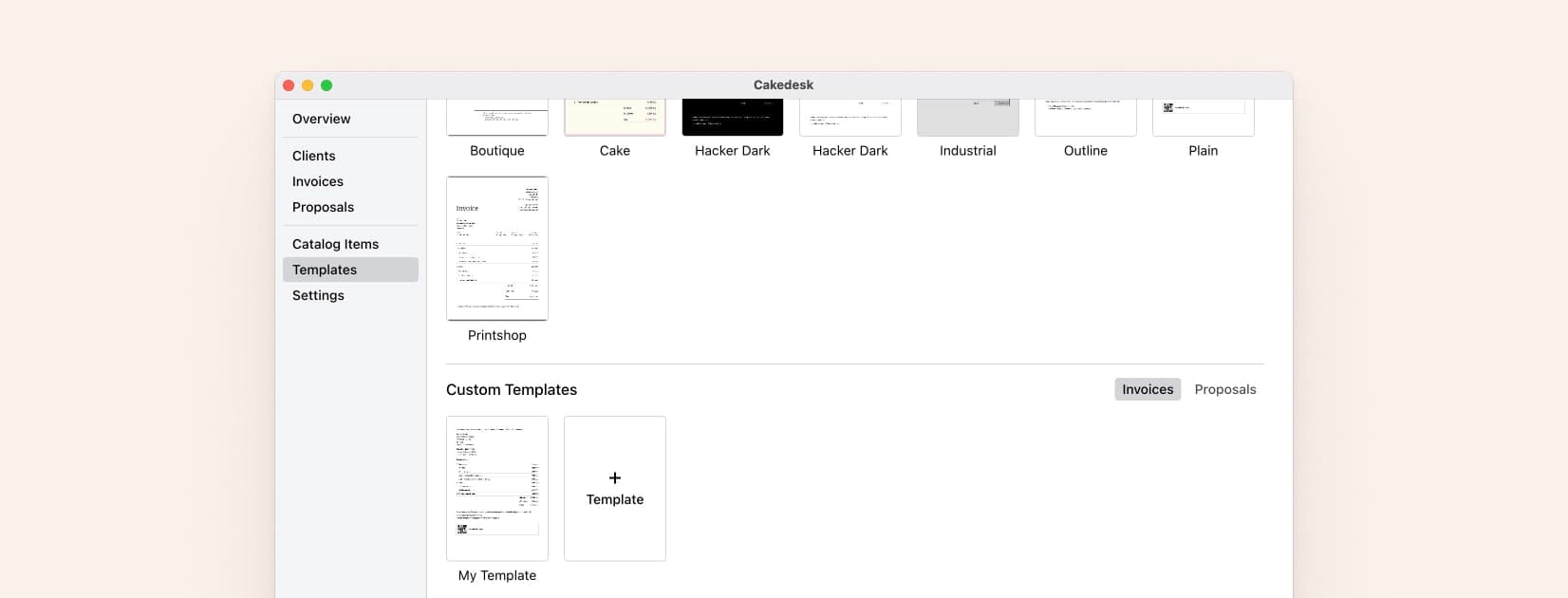
Task: Minimize the Cakedesk window with yellow button
Action: coord(308,85)
